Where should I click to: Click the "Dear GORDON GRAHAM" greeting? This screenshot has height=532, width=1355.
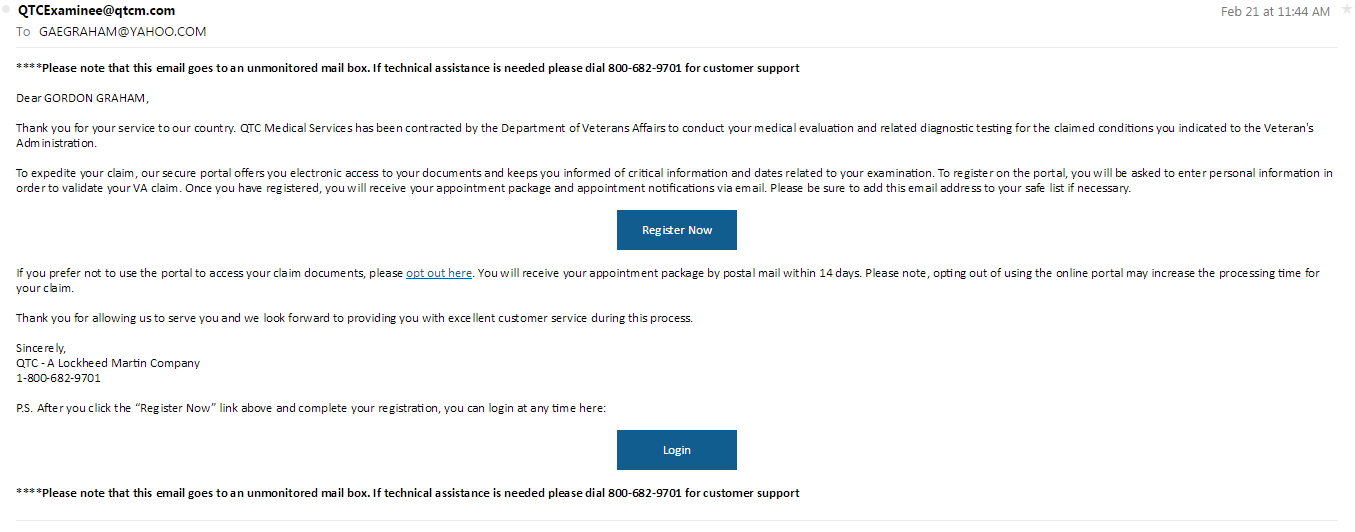tap(81, 98)
